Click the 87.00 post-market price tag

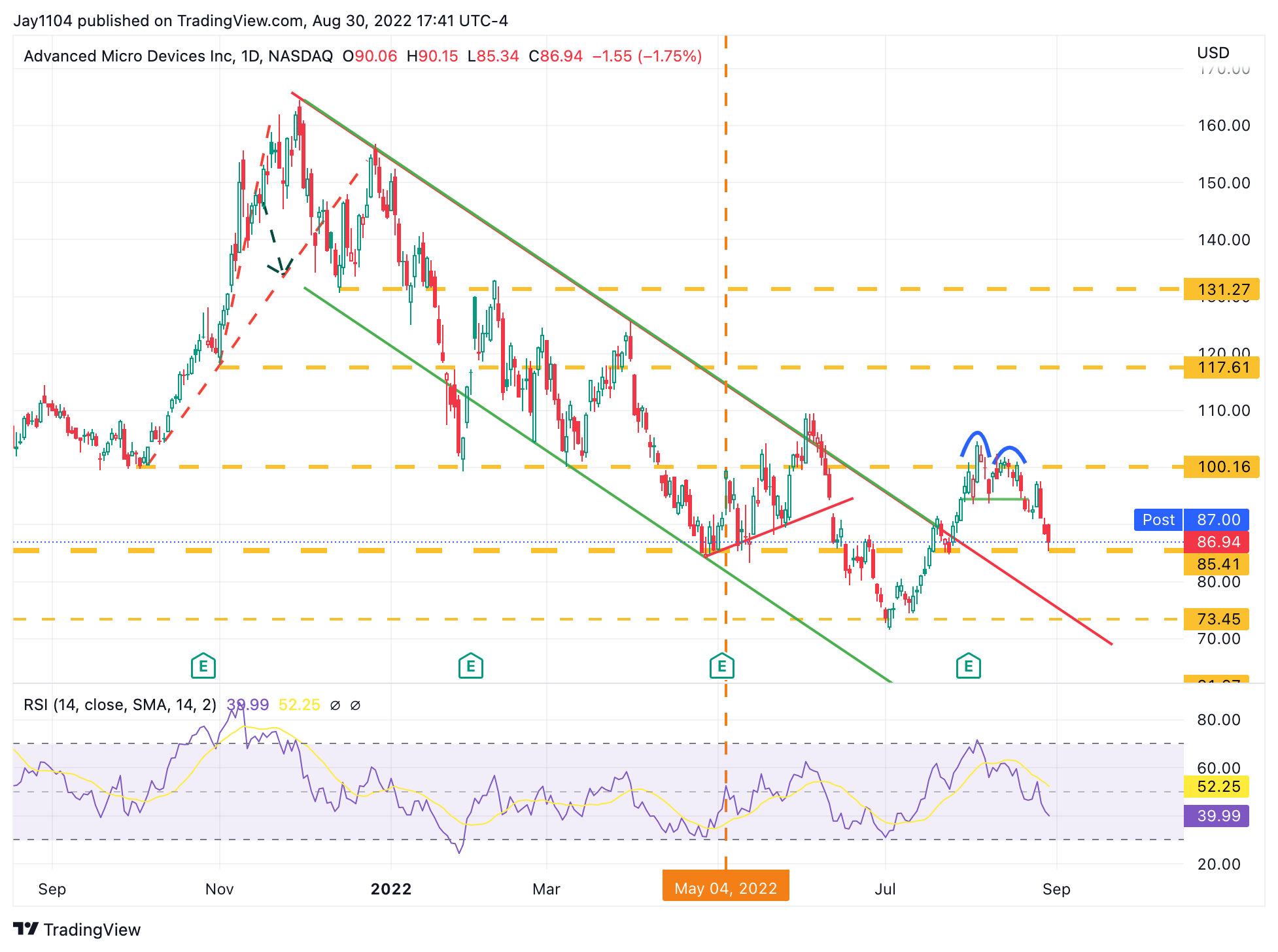(x=1217, y=520)
